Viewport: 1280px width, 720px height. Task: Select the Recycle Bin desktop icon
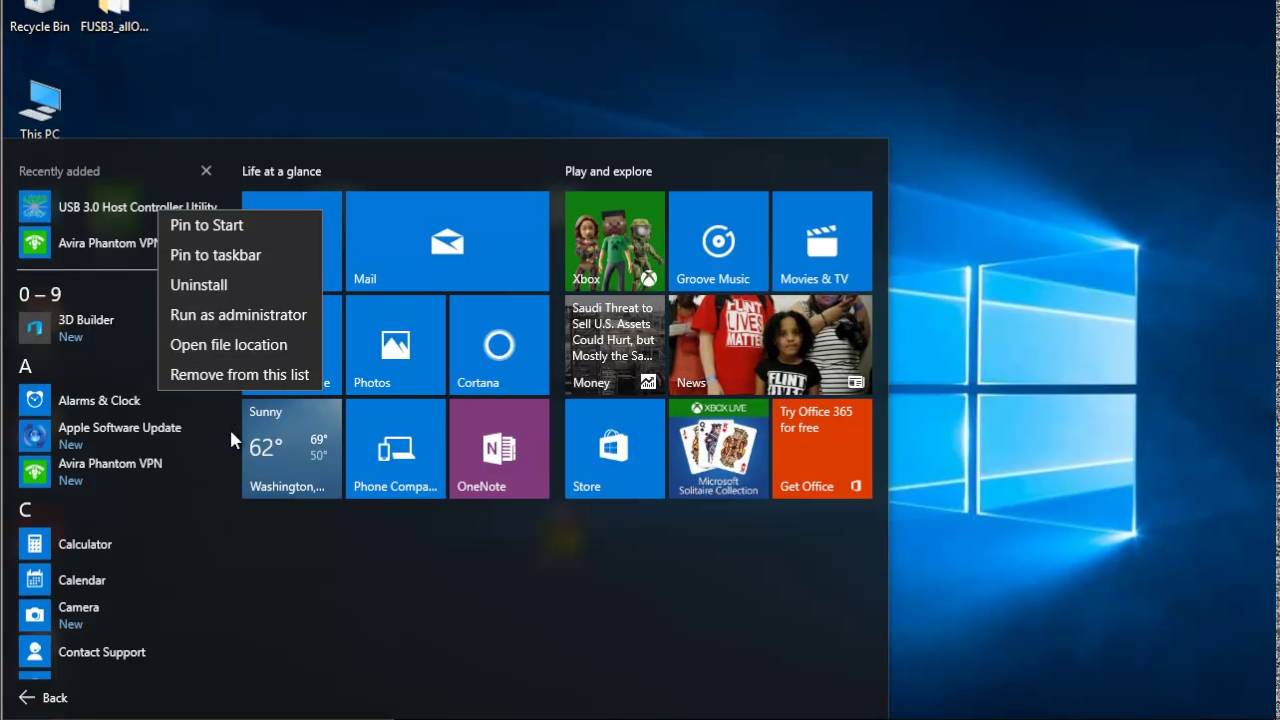(x=40, y=17)
